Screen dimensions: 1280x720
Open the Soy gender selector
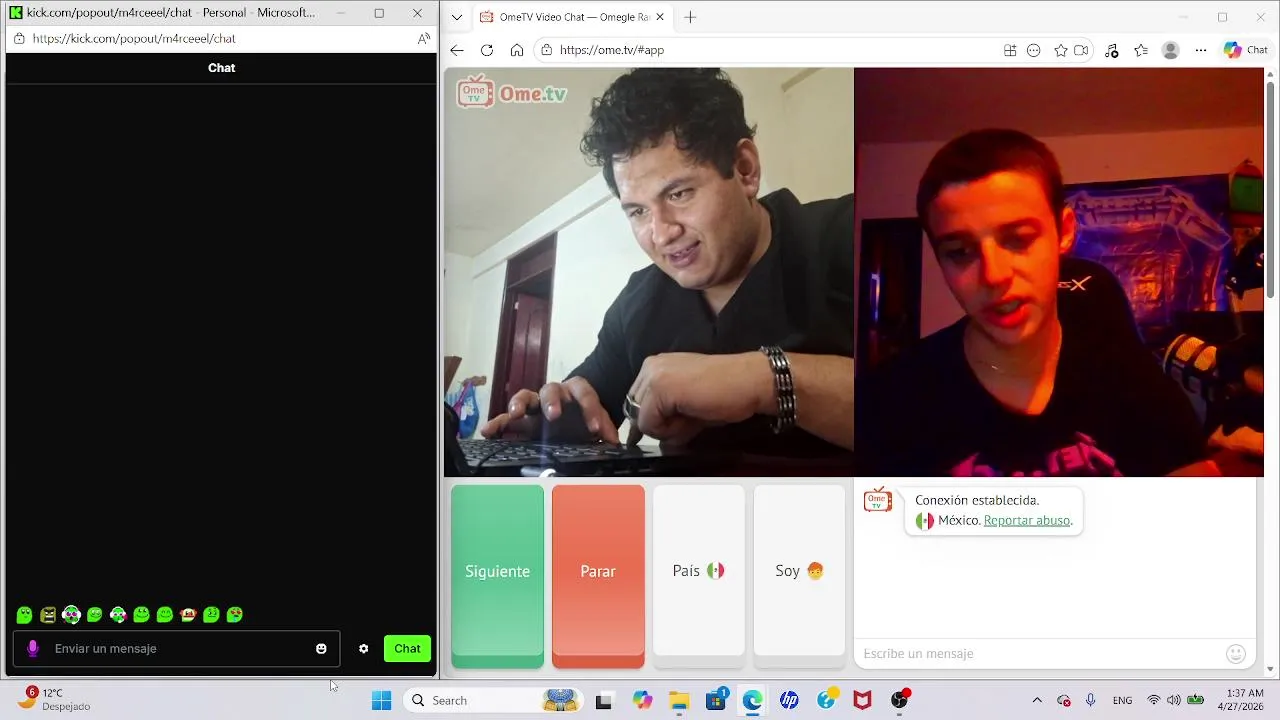799,576
